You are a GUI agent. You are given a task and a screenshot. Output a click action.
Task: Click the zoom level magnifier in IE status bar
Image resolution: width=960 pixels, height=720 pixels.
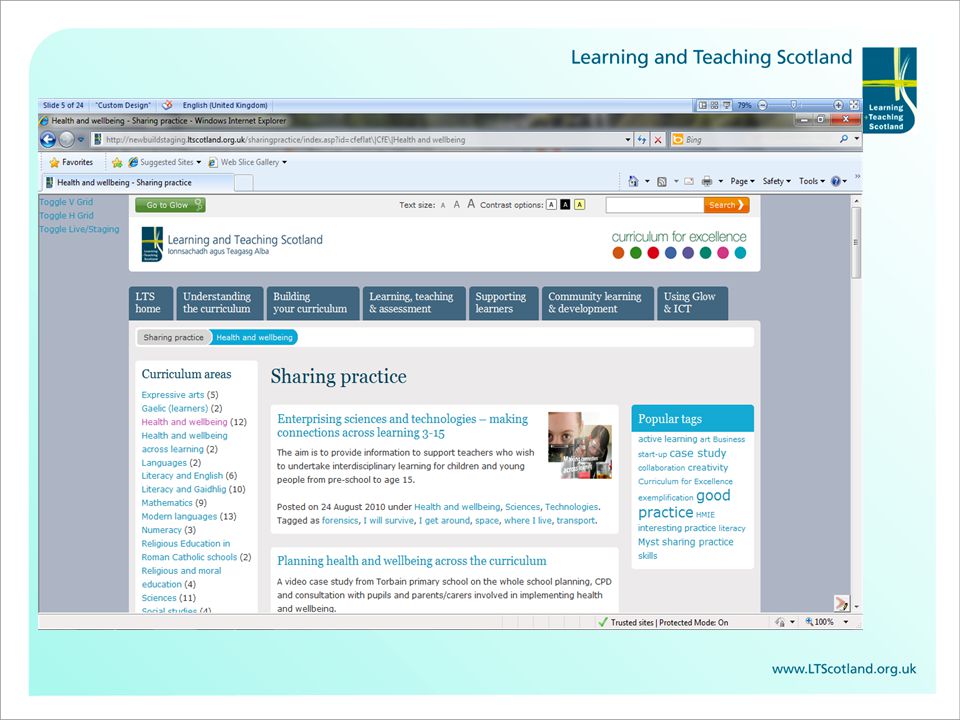click(x=809, y=621)
